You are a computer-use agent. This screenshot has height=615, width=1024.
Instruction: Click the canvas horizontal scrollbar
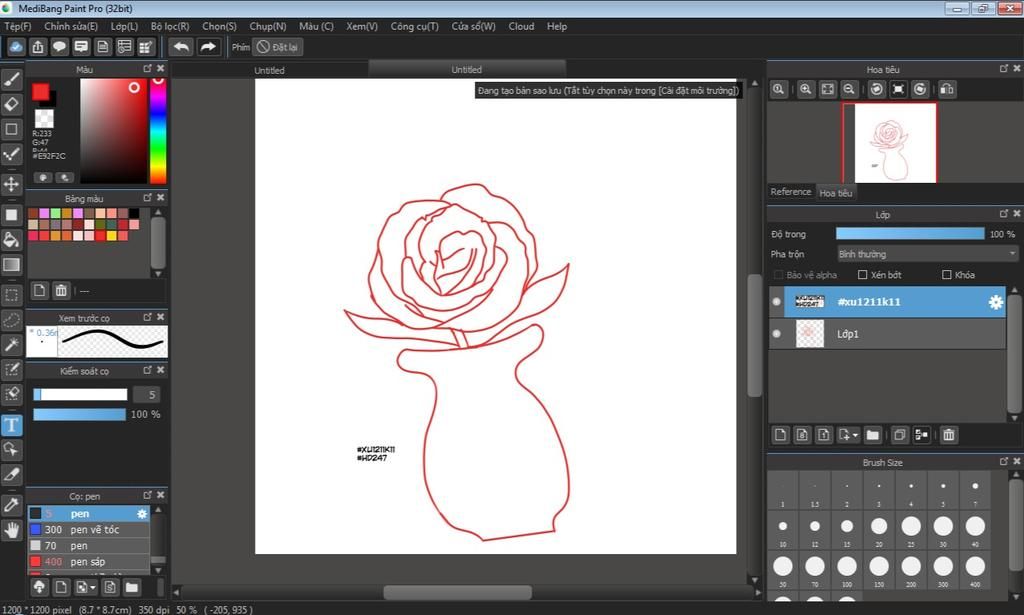click(x=457, y=592)
